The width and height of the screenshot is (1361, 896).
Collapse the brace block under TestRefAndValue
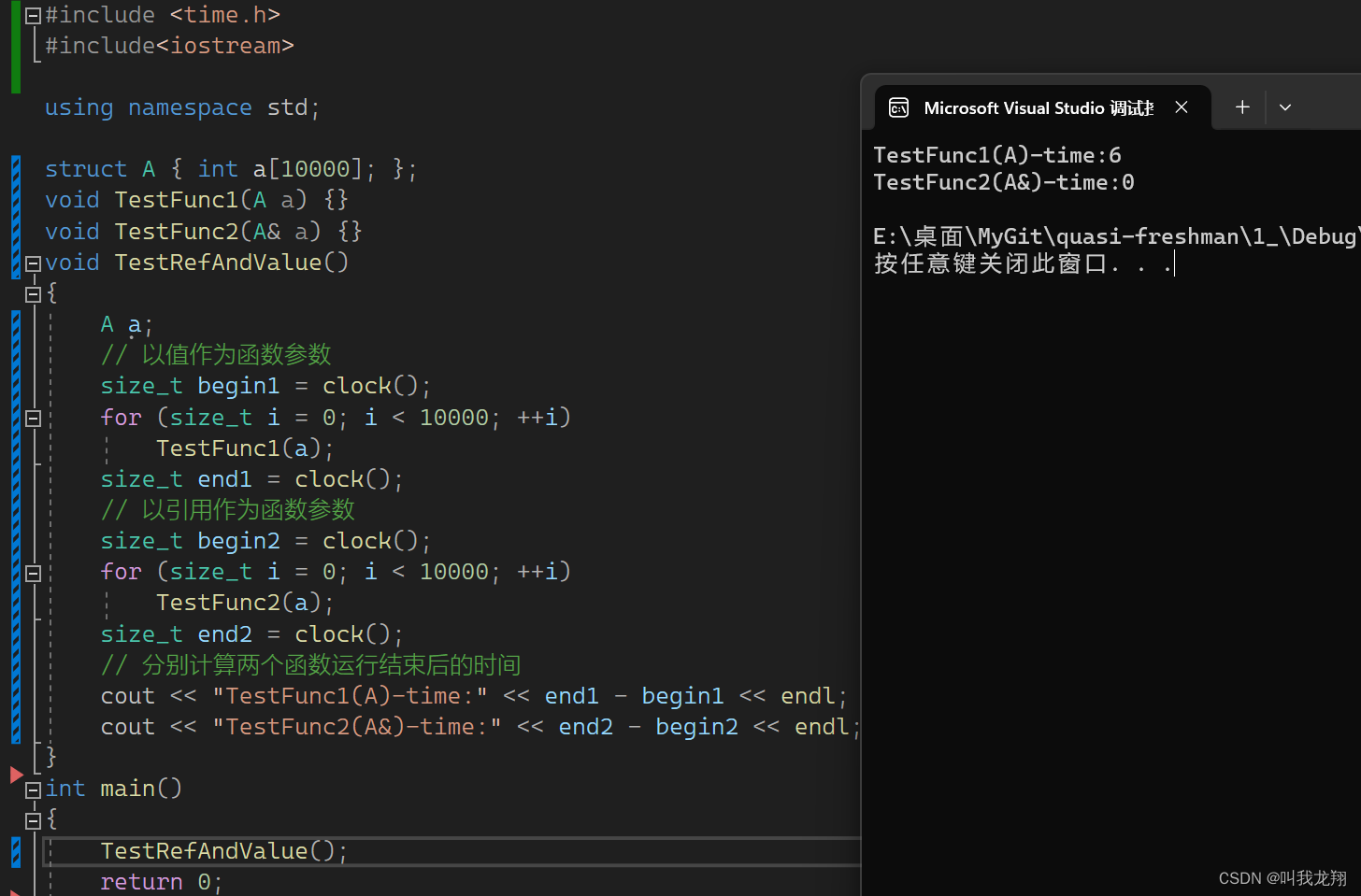(33, 294)
